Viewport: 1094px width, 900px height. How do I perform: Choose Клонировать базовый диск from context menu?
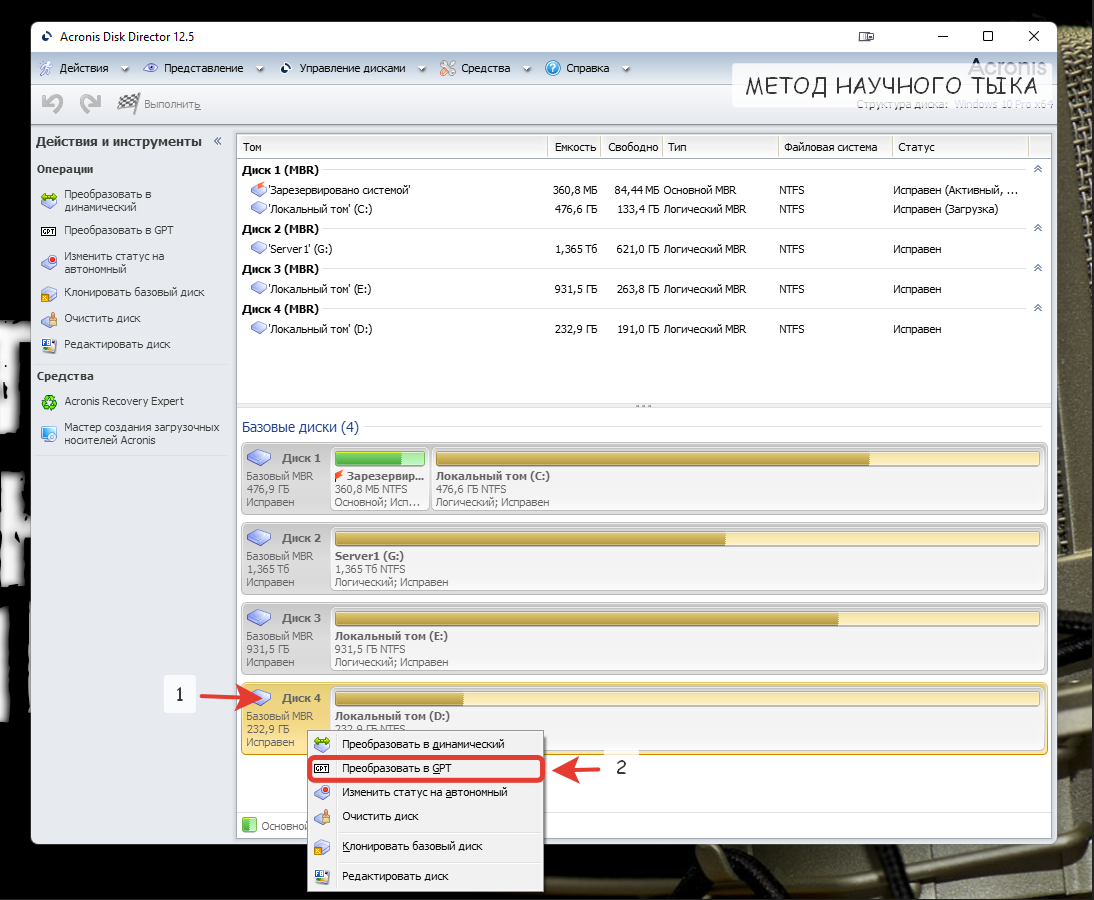point(425,847)
